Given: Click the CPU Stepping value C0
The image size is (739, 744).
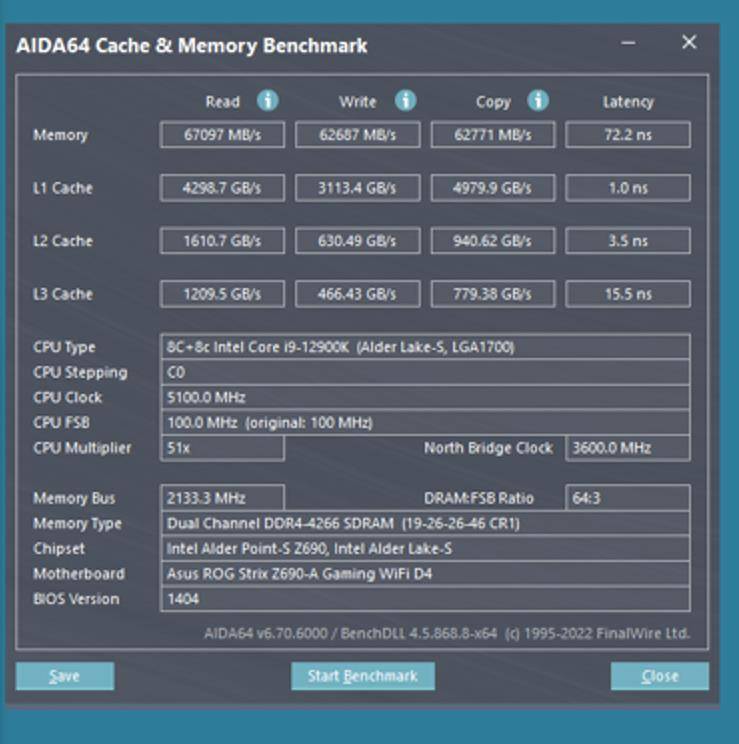Looking at the screenshot, I should pyautogui.click(x=425, y=372).
